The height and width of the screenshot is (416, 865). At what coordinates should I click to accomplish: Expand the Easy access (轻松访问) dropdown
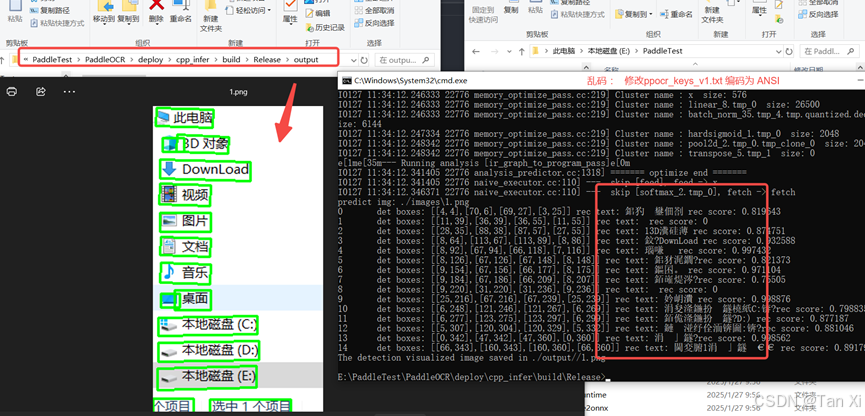point(249,10)
